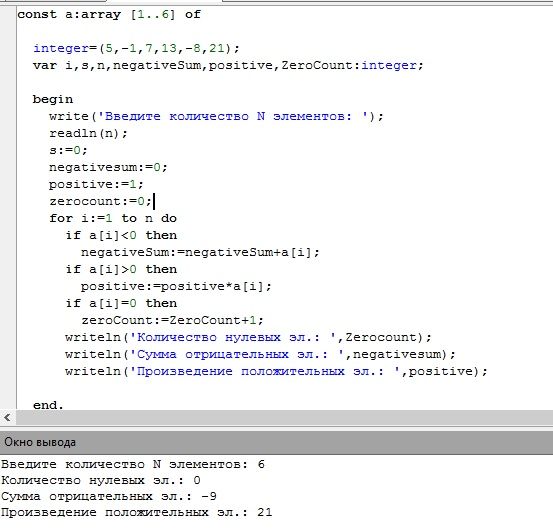
Task: Click the 'zerocount:=0;' line
Action: coord(101,201)
